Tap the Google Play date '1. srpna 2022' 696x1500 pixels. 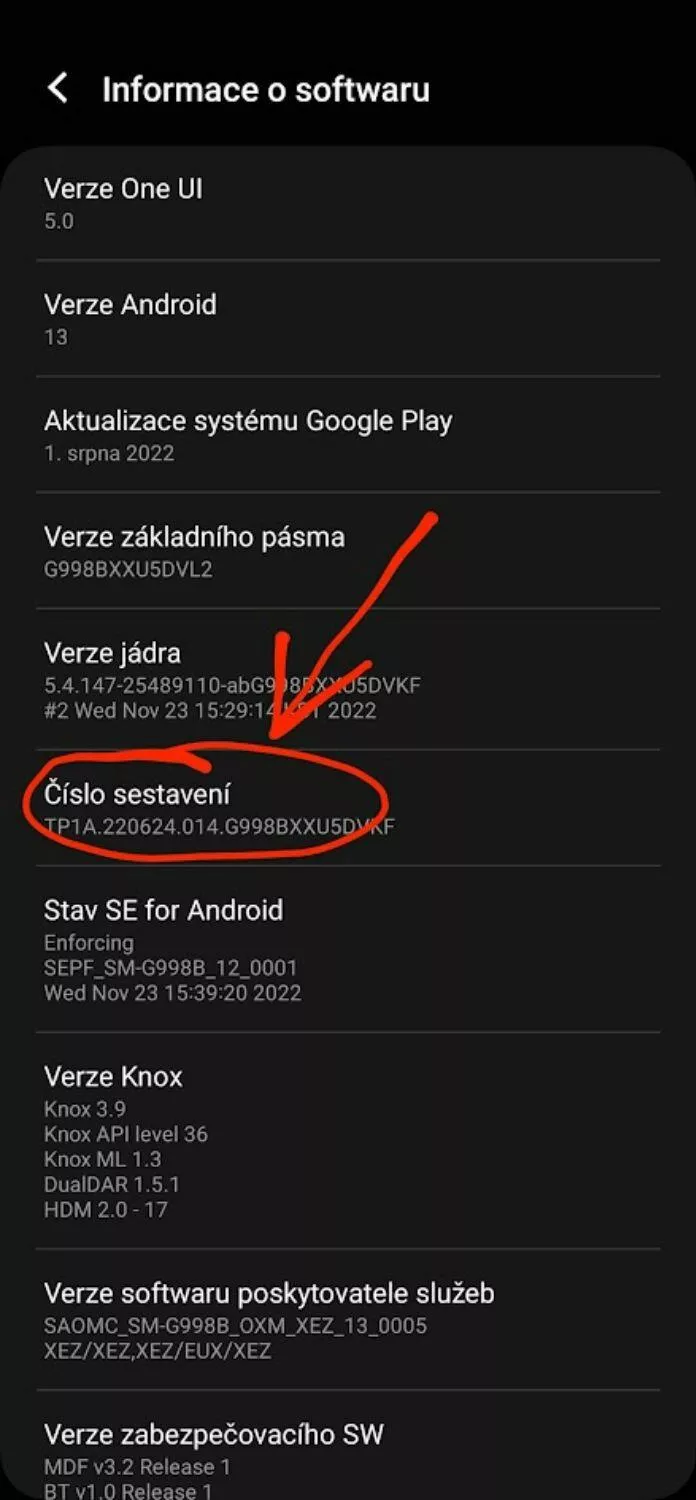click(109, 453)
